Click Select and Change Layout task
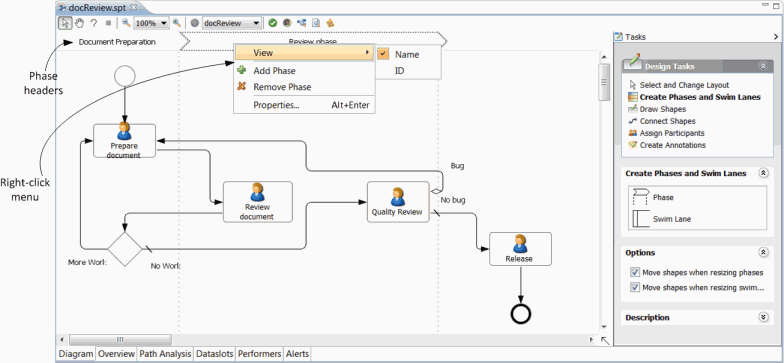Viewport: 784px width, 363px height. [684, 85]
